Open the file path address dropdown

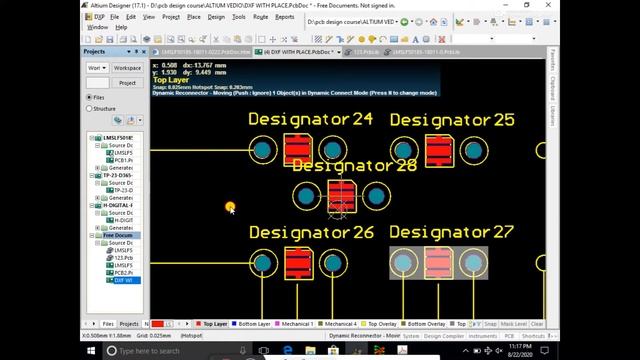pyautogui.click(x=396, y=22)
